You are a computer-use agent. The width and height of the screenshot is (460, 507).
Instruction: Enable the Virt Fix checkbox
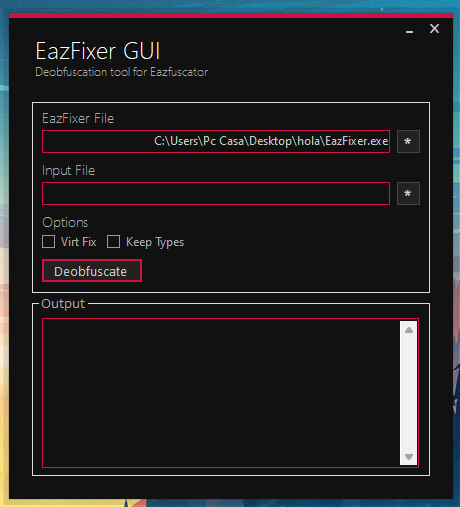[49, 242]
